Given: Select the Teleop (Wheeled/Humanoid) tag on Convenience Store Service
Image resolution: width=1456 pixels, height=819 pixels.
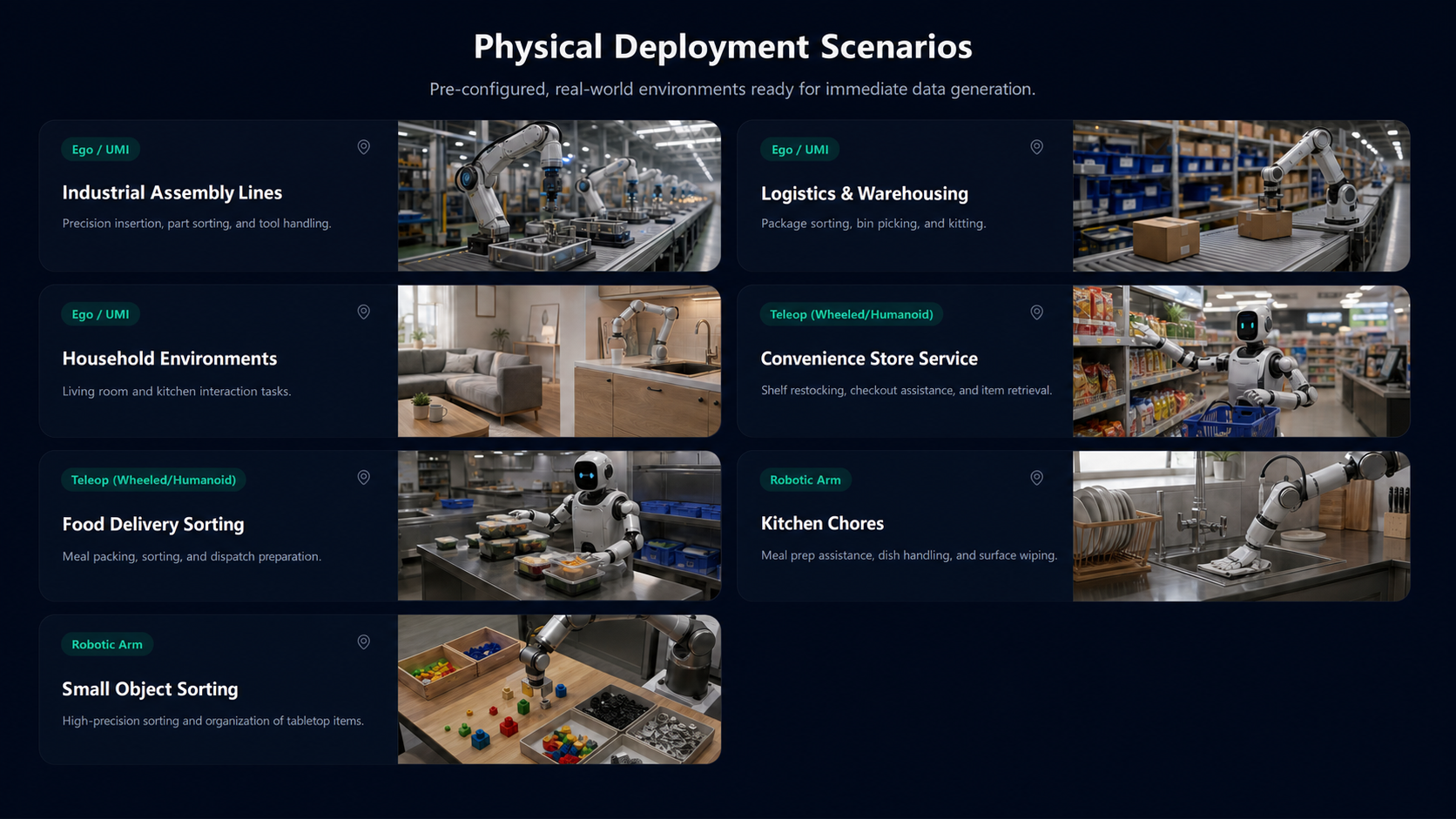Looking at the screenshot, I should (x=851, y=314).
